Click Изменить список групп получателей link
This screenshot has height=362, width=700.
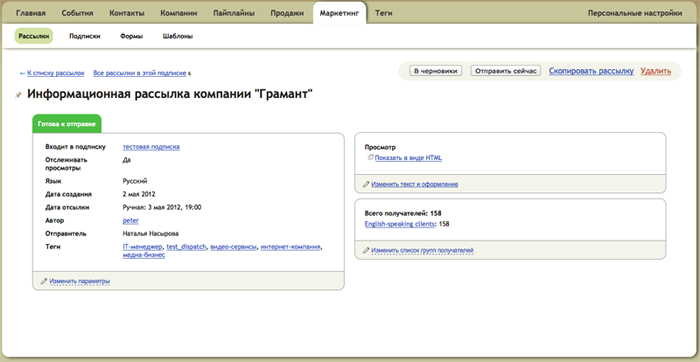click(422, 250)
